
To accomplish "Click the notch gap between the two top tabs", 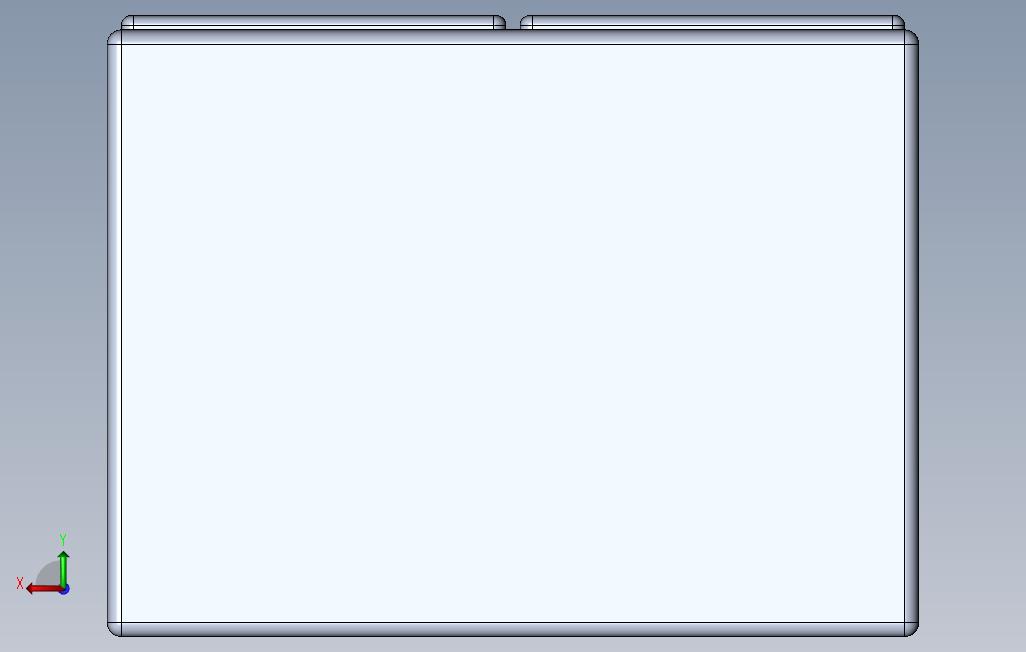I will click(x=513, y=24).
